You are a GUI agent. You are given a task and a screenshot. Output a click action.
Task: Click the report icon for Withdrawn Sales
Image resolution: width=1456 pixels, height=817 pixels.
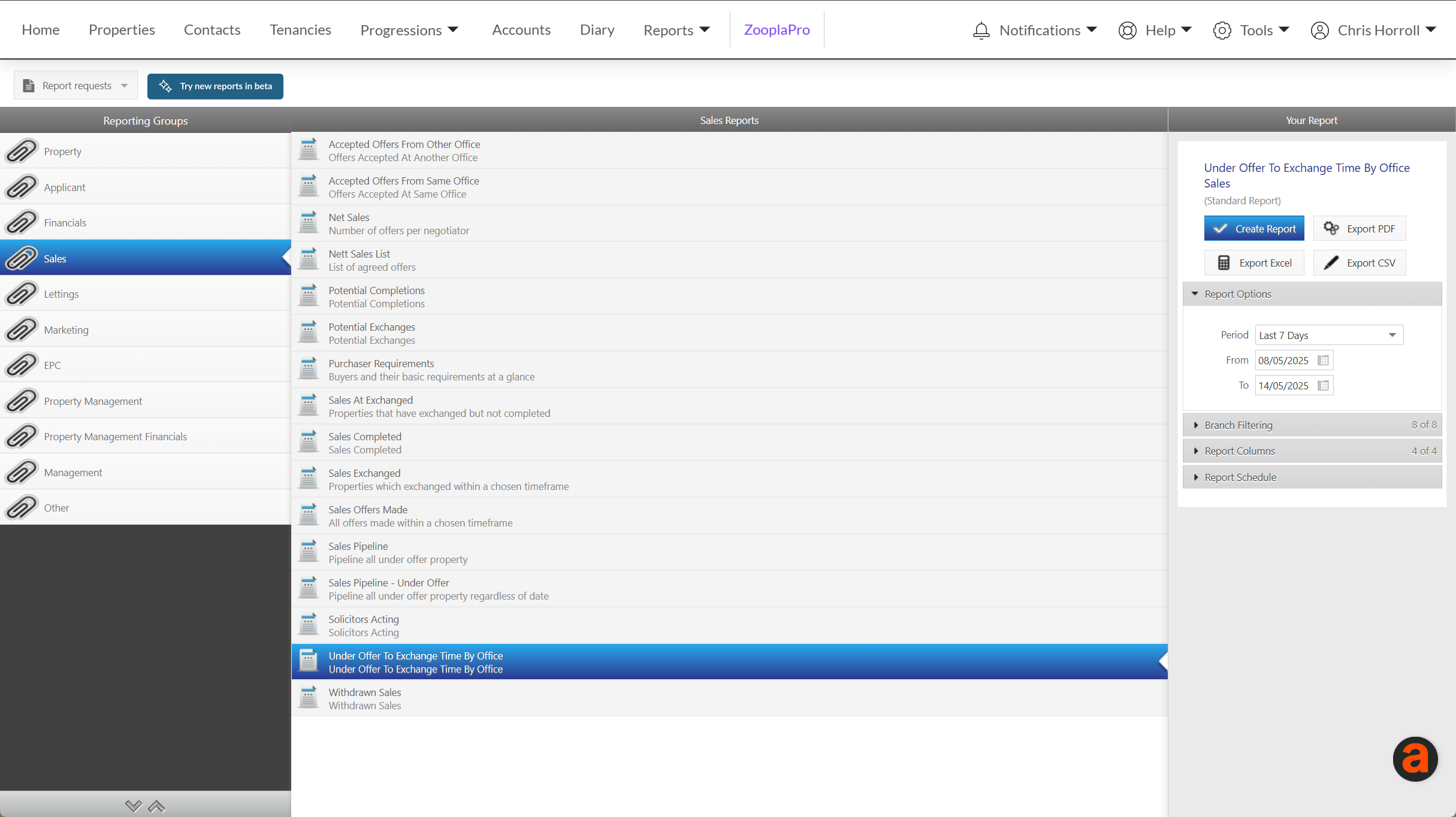coord(309,698)
